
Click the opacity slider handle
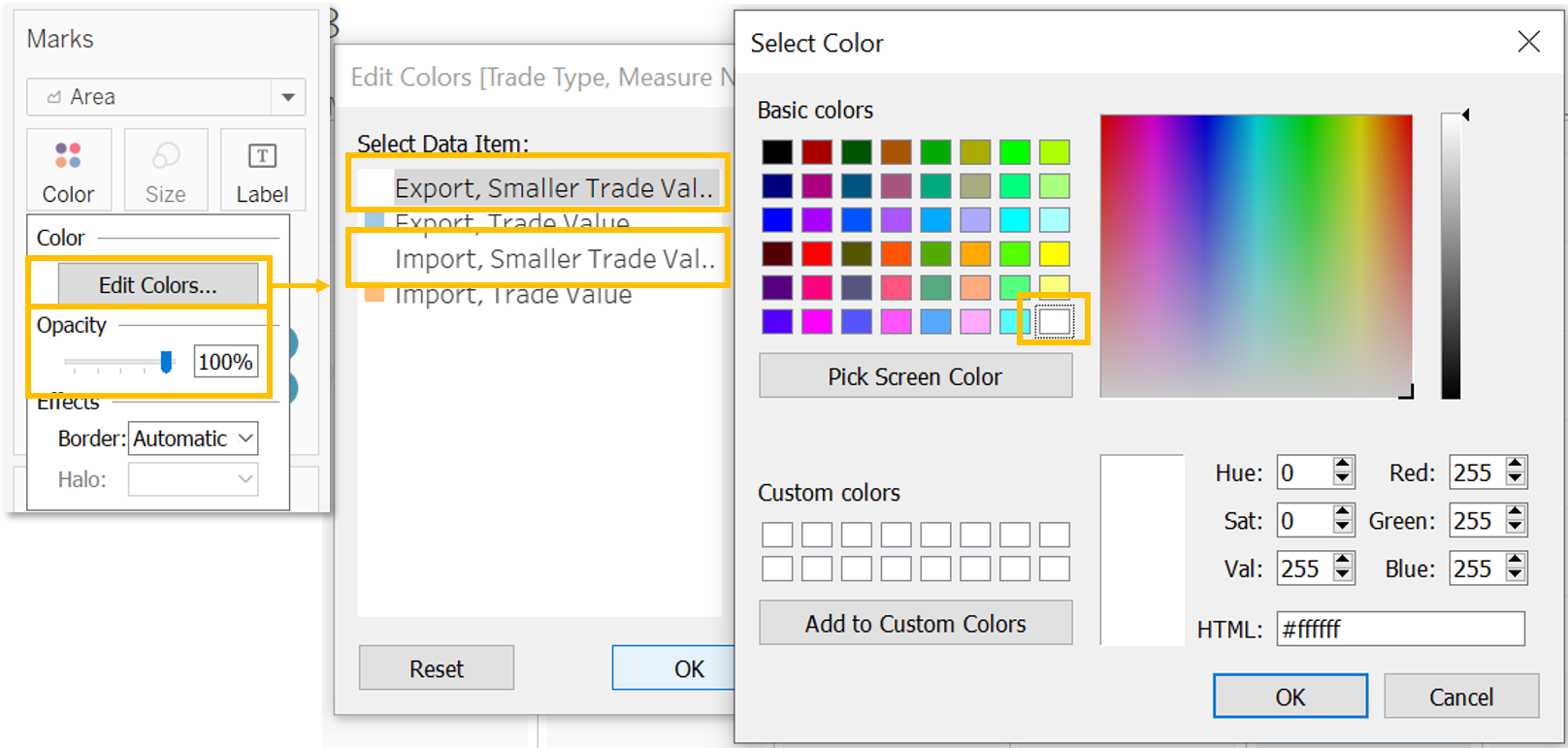tap(166, 362)
